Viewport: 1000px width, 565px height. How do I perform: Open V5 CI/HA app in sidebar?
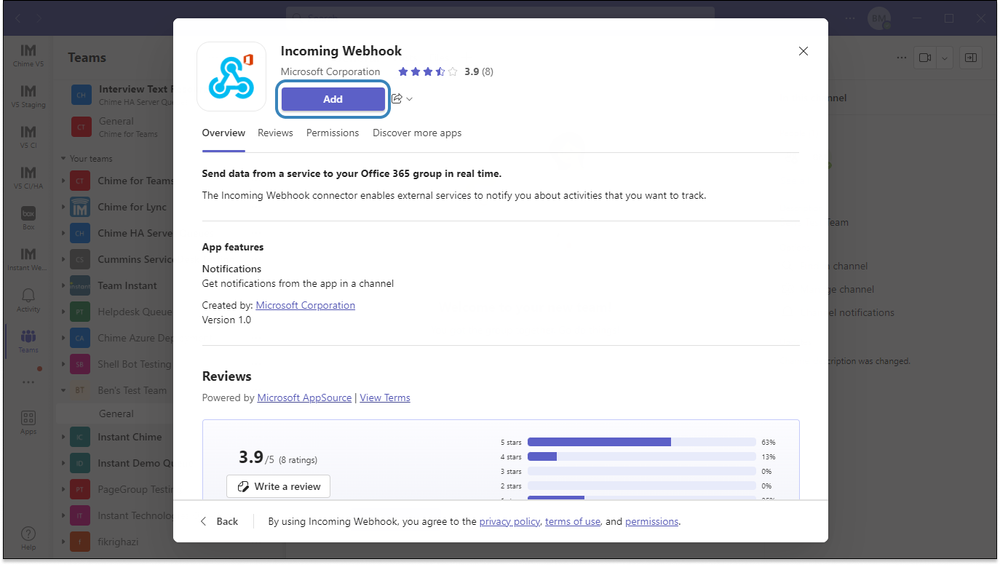[x=28, y=177]
